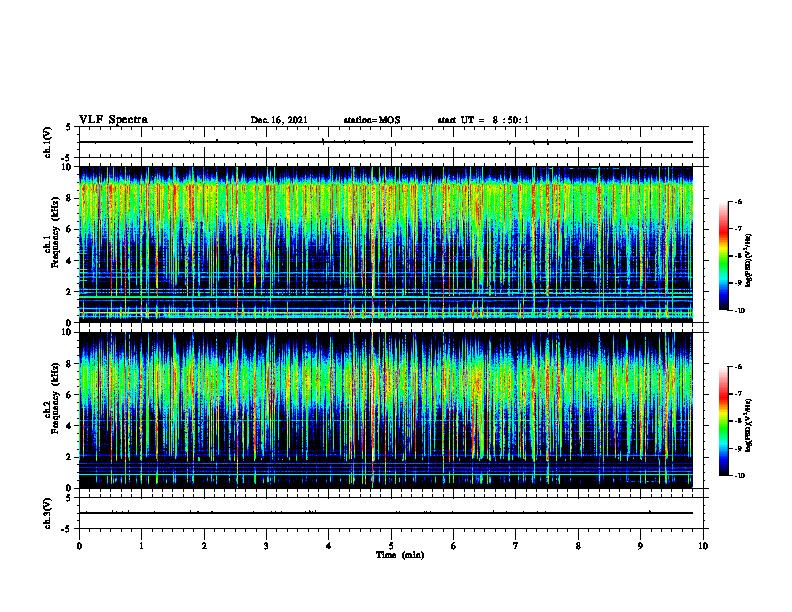Click the time axis tick label "7"
Screen dimensions: 792x612
coord(516,546)
